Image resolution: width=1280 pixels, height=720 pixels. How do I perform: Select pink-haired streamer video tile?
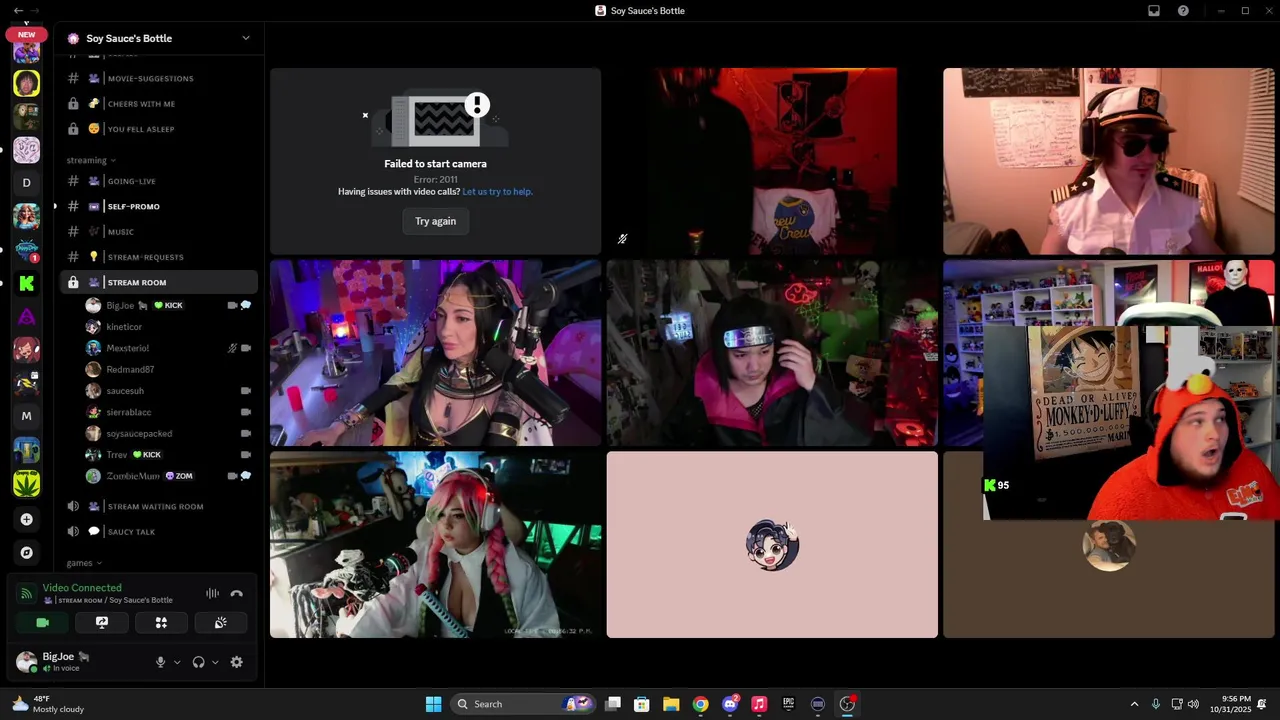coord(435,544)
